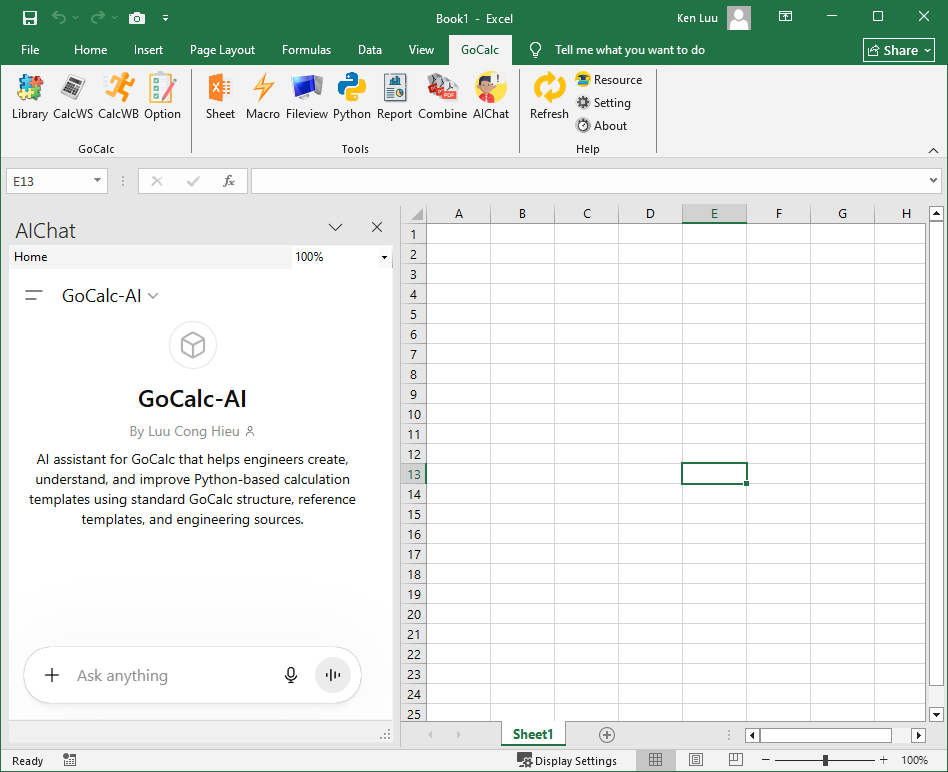
Task: Start voice mode in AIChat input
Action: pyautogui.click(x=333, y=675)
